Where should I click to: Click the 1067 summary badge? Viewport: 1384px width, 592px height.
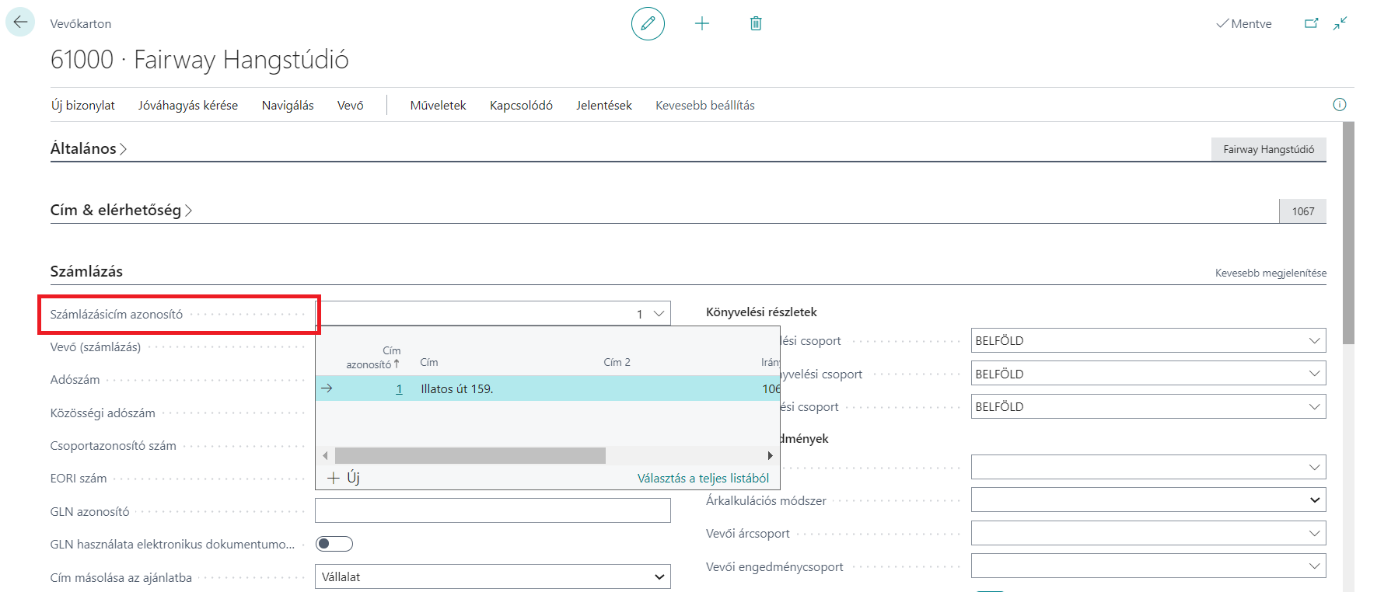pyautogui.click(x=1303, y=211)
